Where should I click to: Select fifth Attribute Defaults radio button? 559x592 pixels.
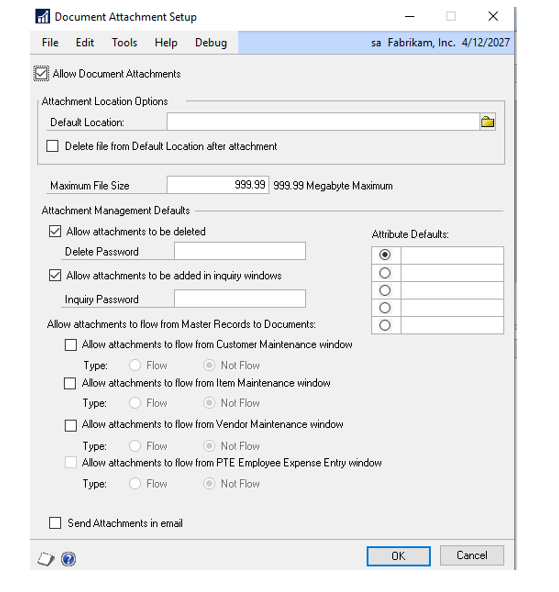point(385,325)
